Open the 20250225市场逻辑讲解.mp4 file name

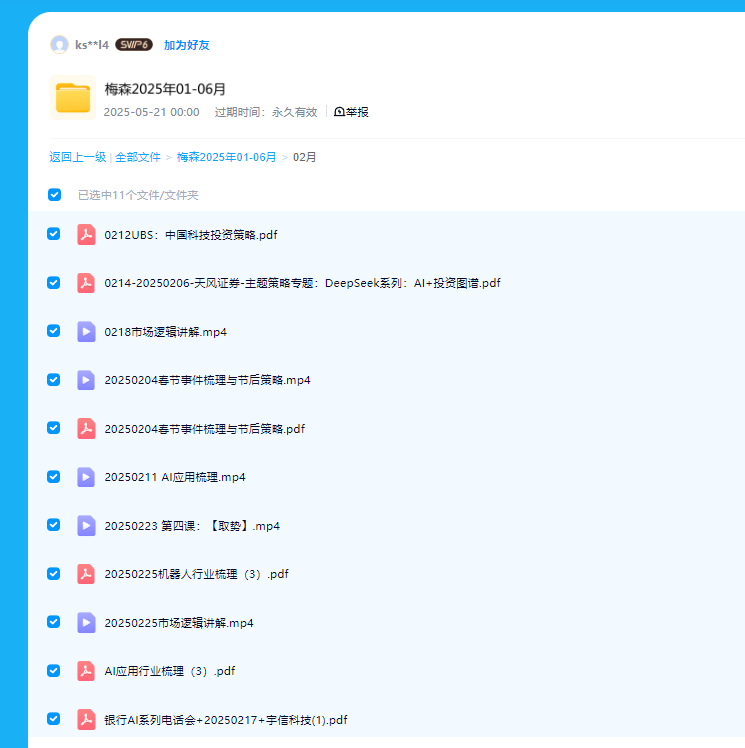pos(179,623)
